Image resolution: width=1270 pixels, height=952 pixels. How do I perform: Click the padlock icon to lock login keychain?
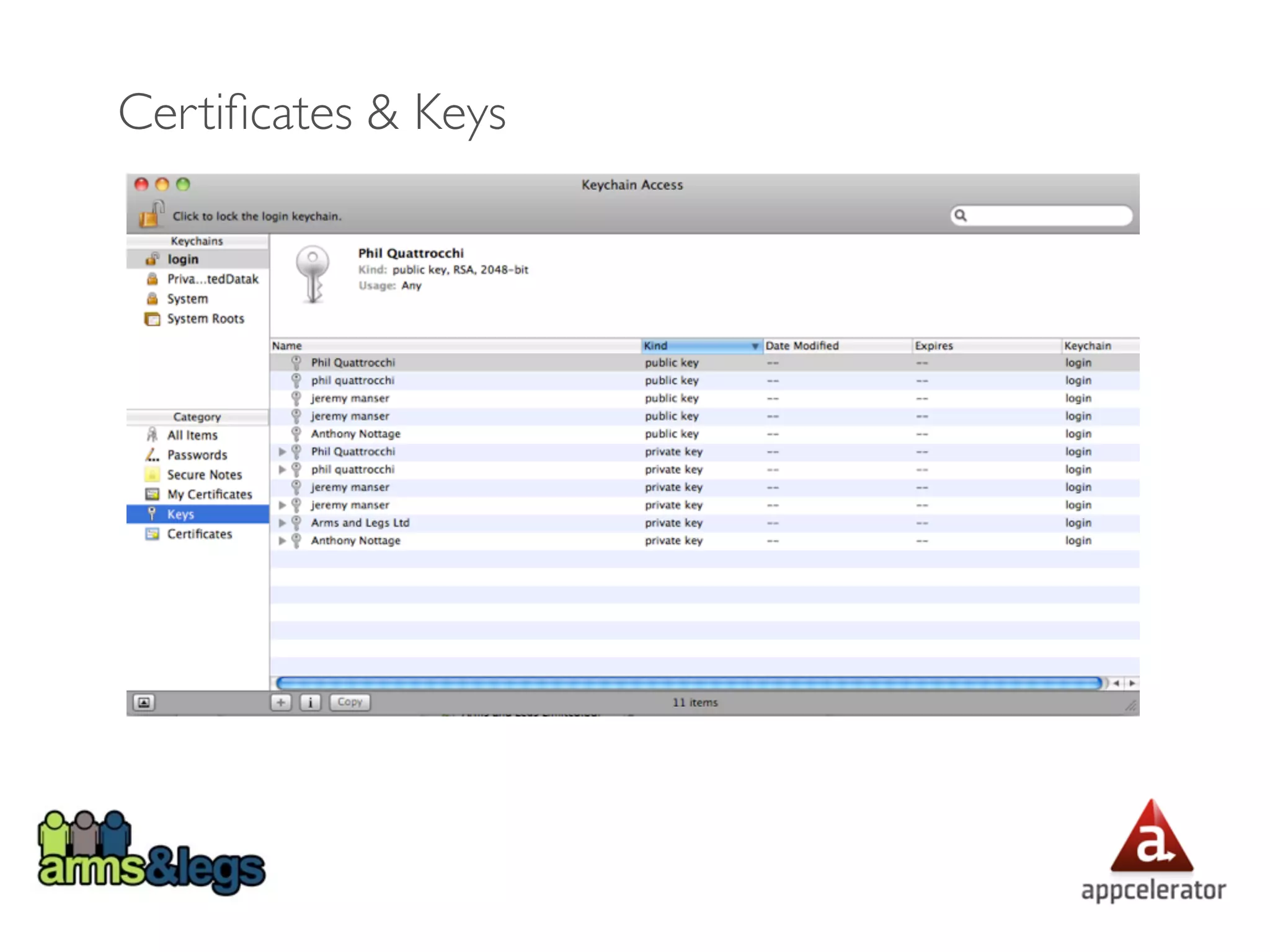[x=151, y=214]
